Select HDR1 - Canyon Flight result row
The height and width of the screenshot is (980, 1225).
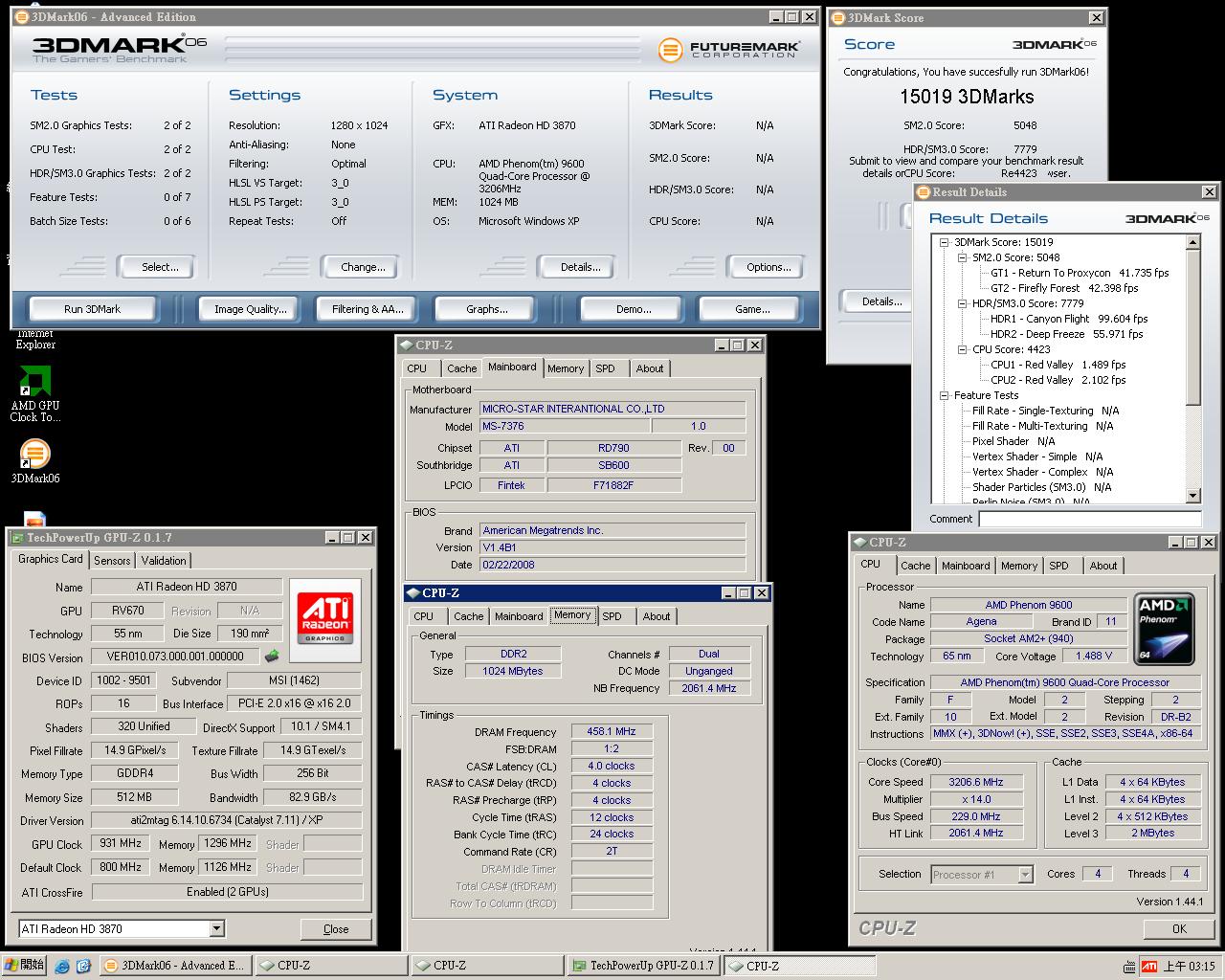coord(1069,319)
